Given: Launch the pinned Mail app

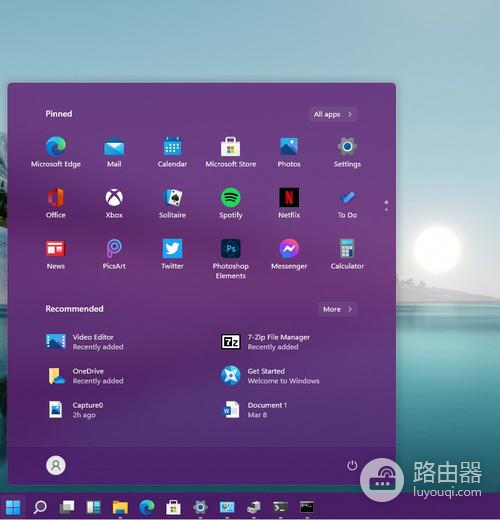Looking at the screenshot, I should click(114, 152).
